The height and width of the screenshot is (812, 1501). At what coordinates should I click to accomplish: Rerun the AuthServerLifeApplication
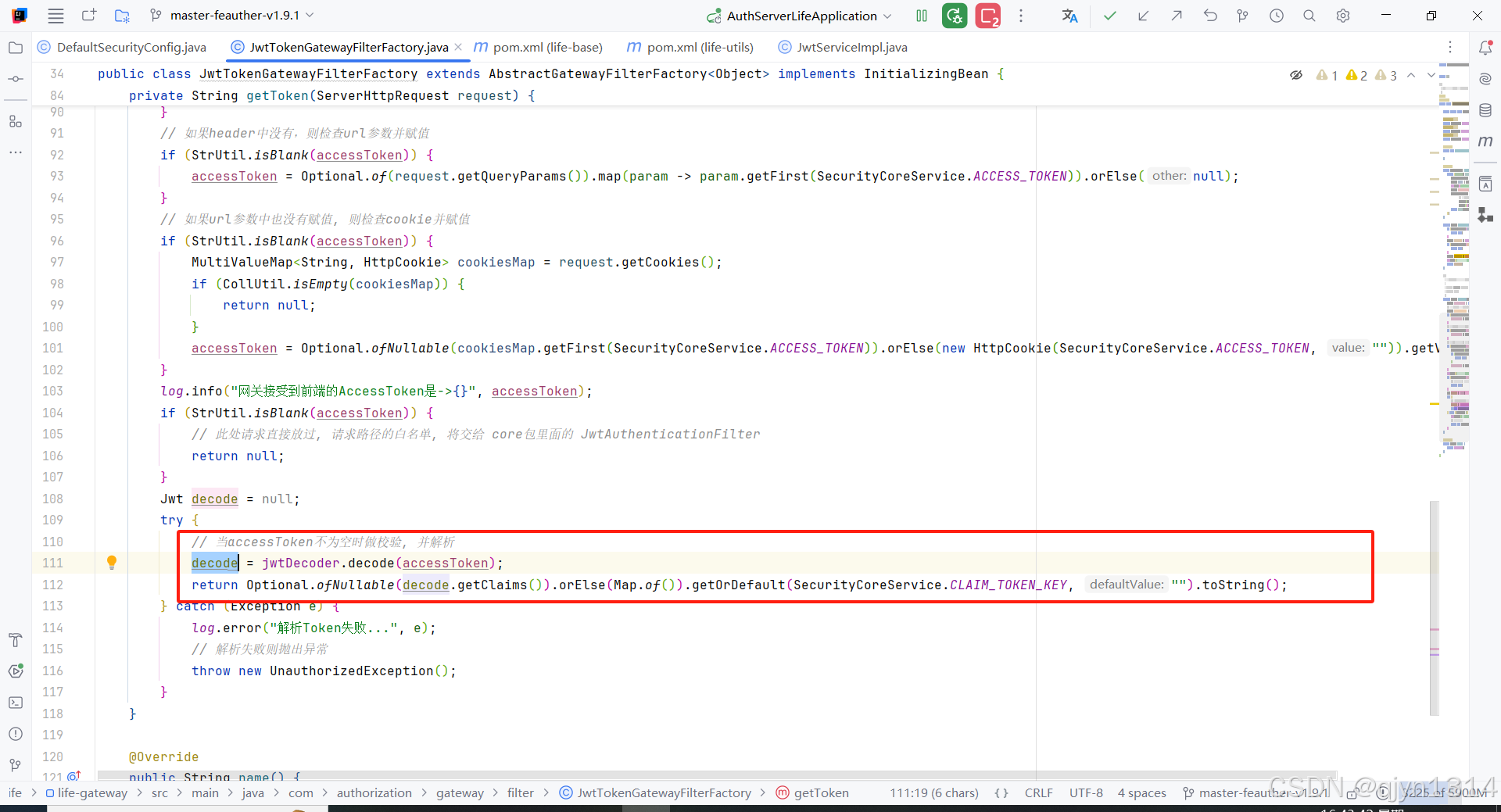955,16
